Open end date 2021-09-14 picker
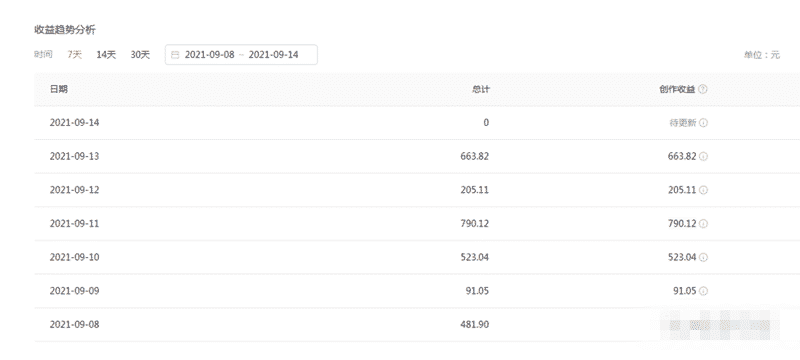This screenshot has height=360, width=800. pos(273,55)
